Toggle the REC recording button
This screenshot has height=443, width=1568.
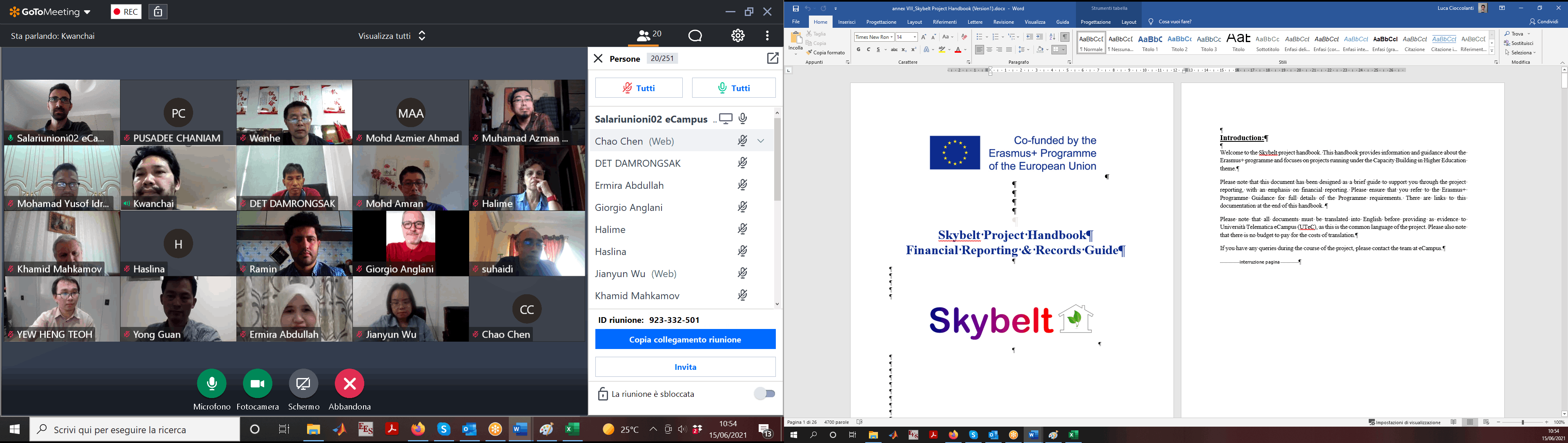(x=126, y=11)
